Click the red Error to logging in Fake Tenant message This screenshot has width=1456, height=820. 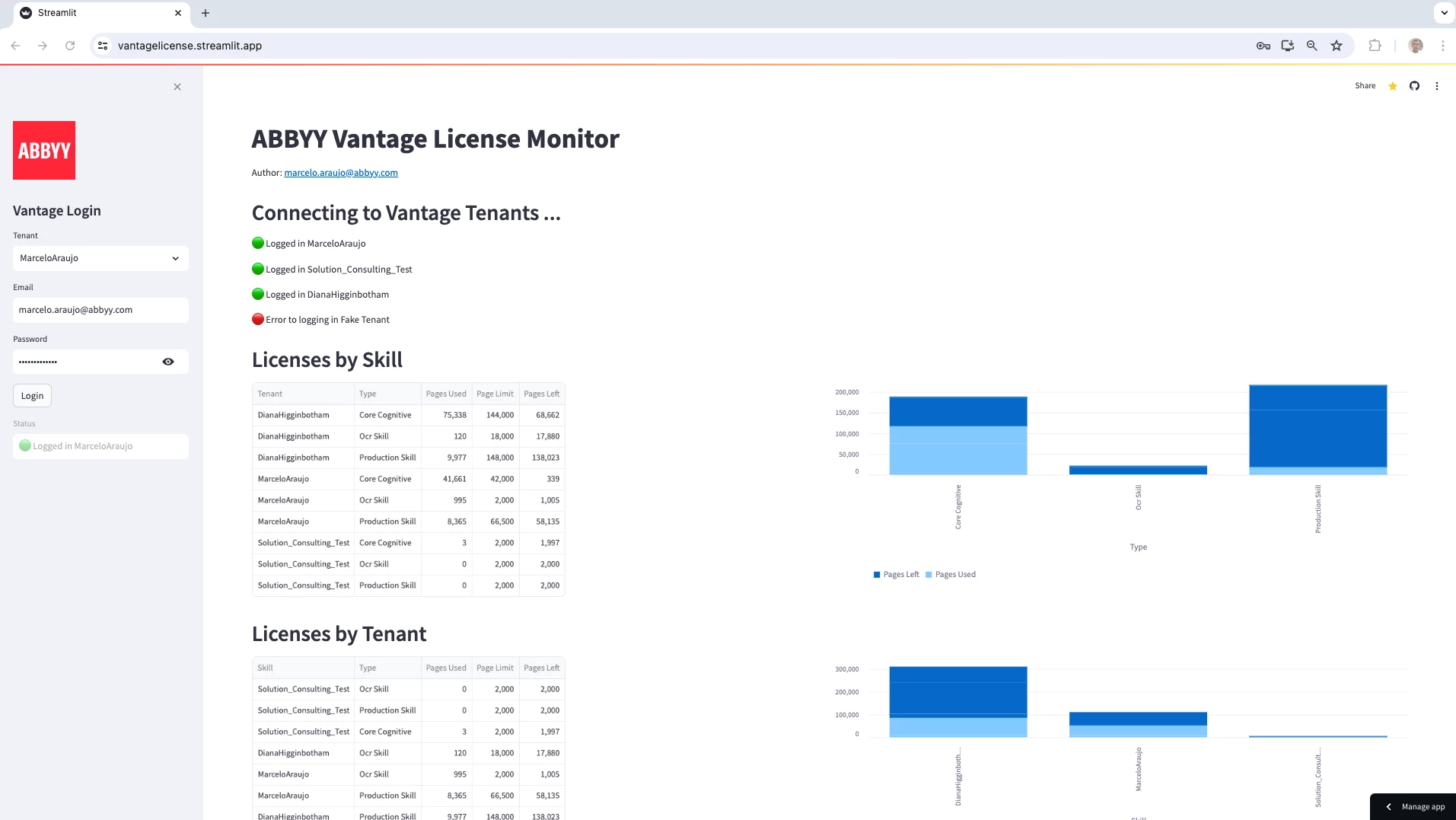tap(320, 320)
